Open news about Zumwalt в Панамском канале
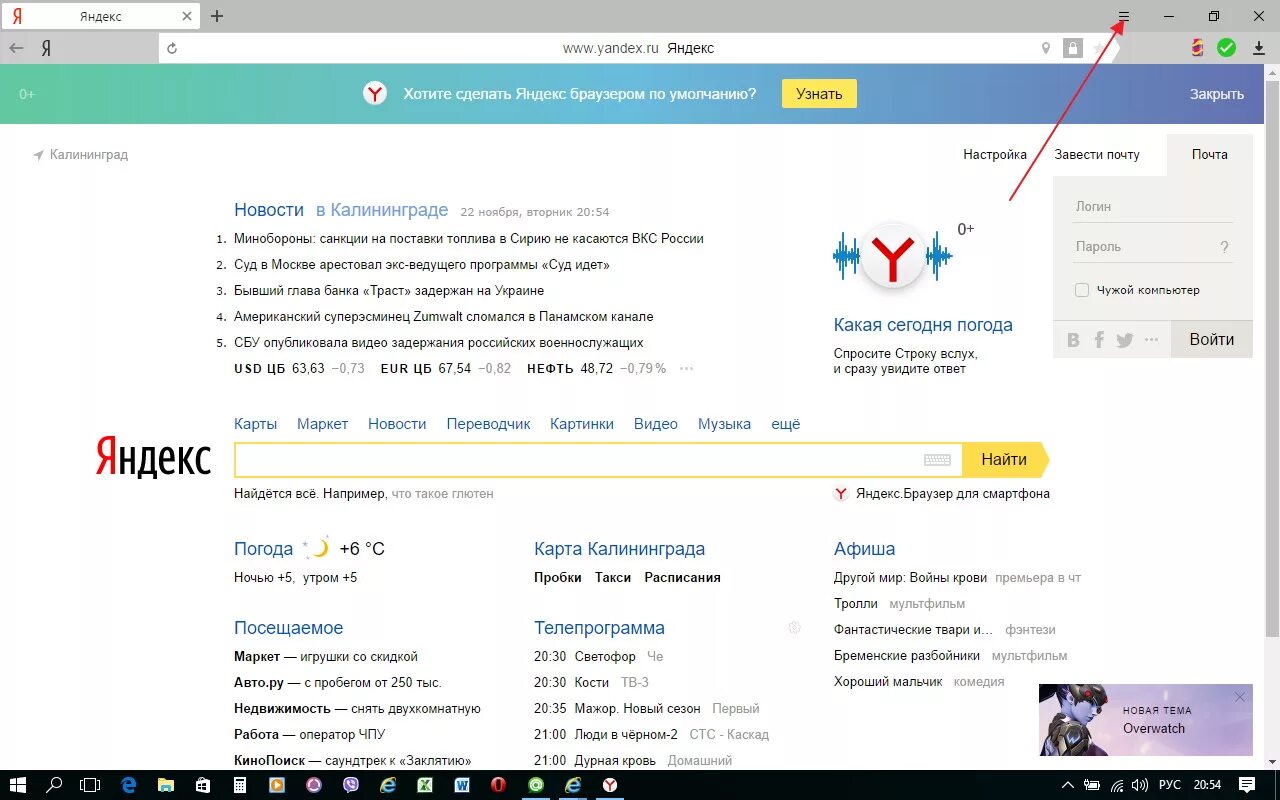Image resolution: width=1280 pixels, height=800 pixels. 444,317
